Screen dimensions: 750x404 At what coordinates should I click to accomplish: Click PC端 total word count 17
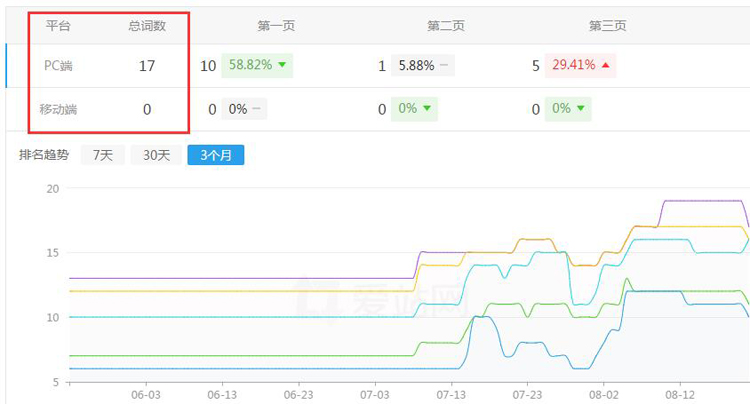click(x=147, y=66)
